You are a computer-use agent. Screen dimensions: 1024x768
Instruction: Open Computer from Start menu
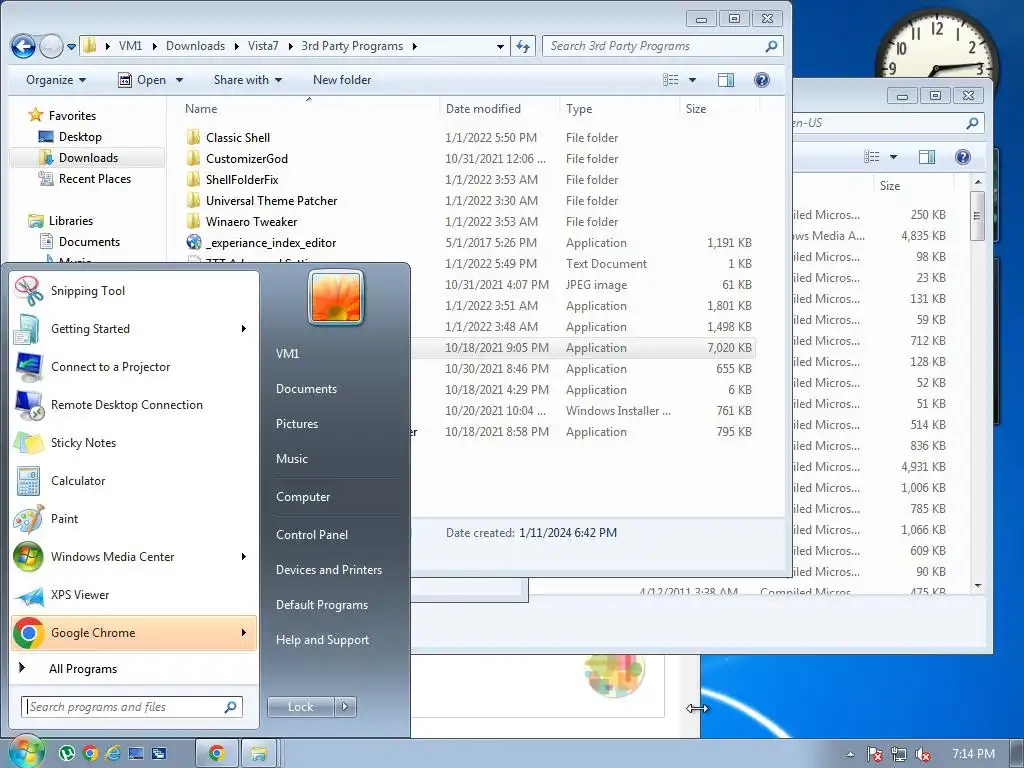(x=303, y=496)
